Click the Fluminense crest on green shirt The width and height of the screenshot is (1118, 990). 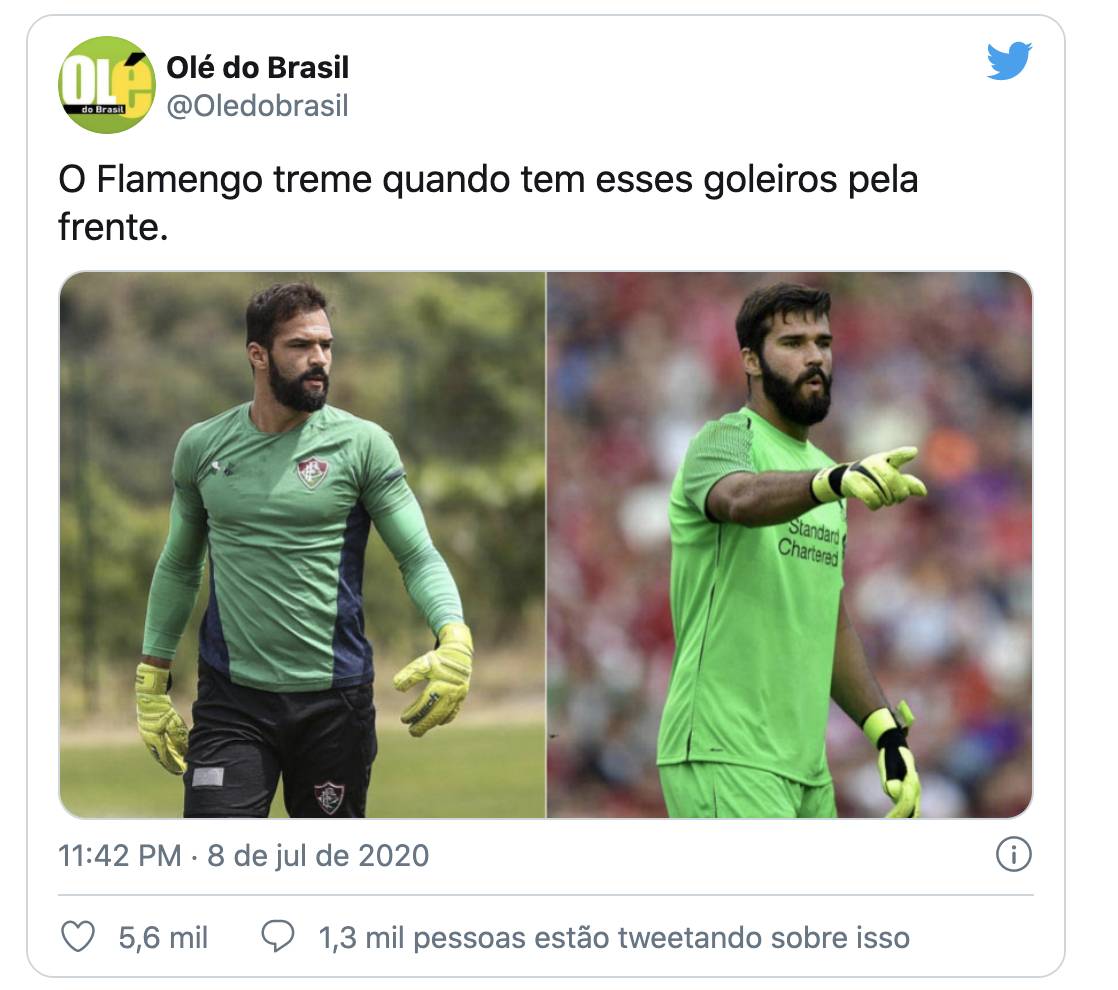312,472
